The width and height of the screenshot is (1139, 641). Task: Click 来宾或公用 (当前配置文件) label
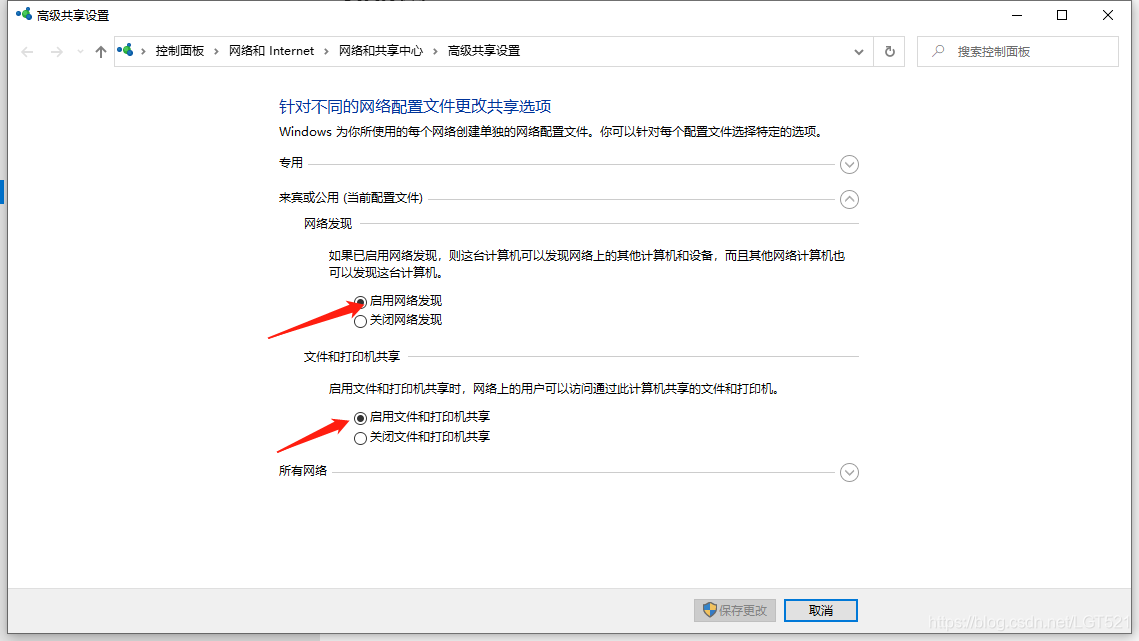(351, 198)
